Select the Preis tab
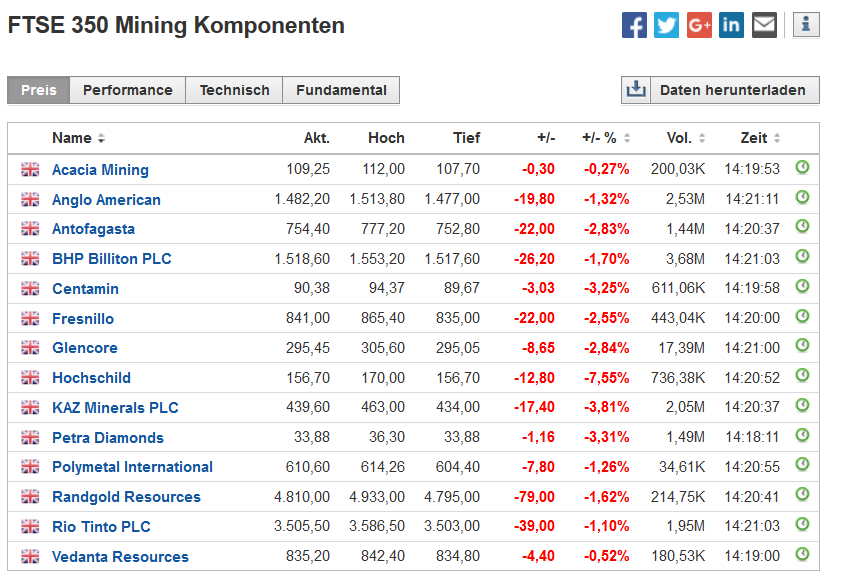This screenshot has height=576, width=843. (x=39, y=90)
